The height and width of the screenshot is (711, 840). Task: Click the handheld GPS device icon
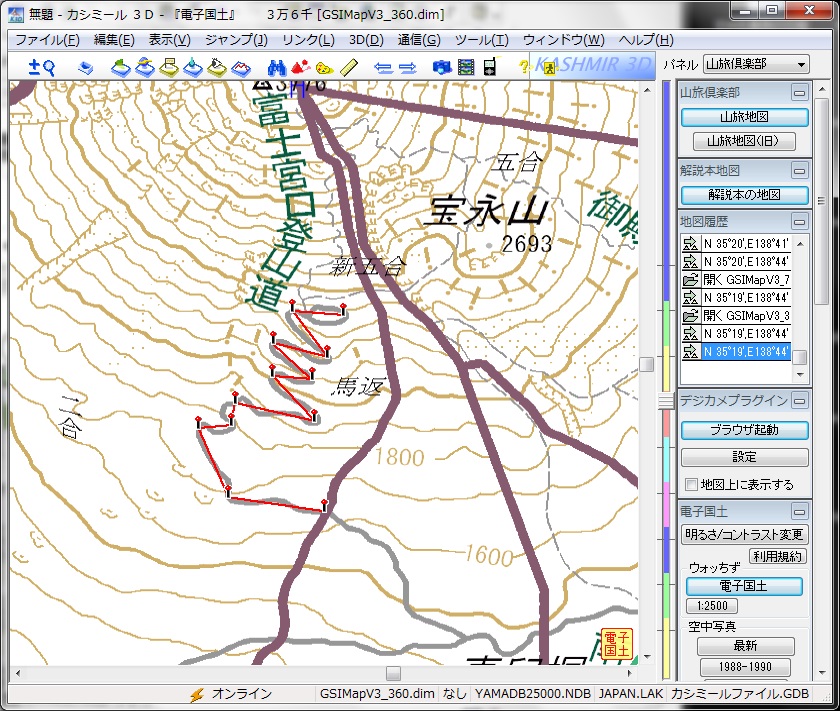pos(490,67)
